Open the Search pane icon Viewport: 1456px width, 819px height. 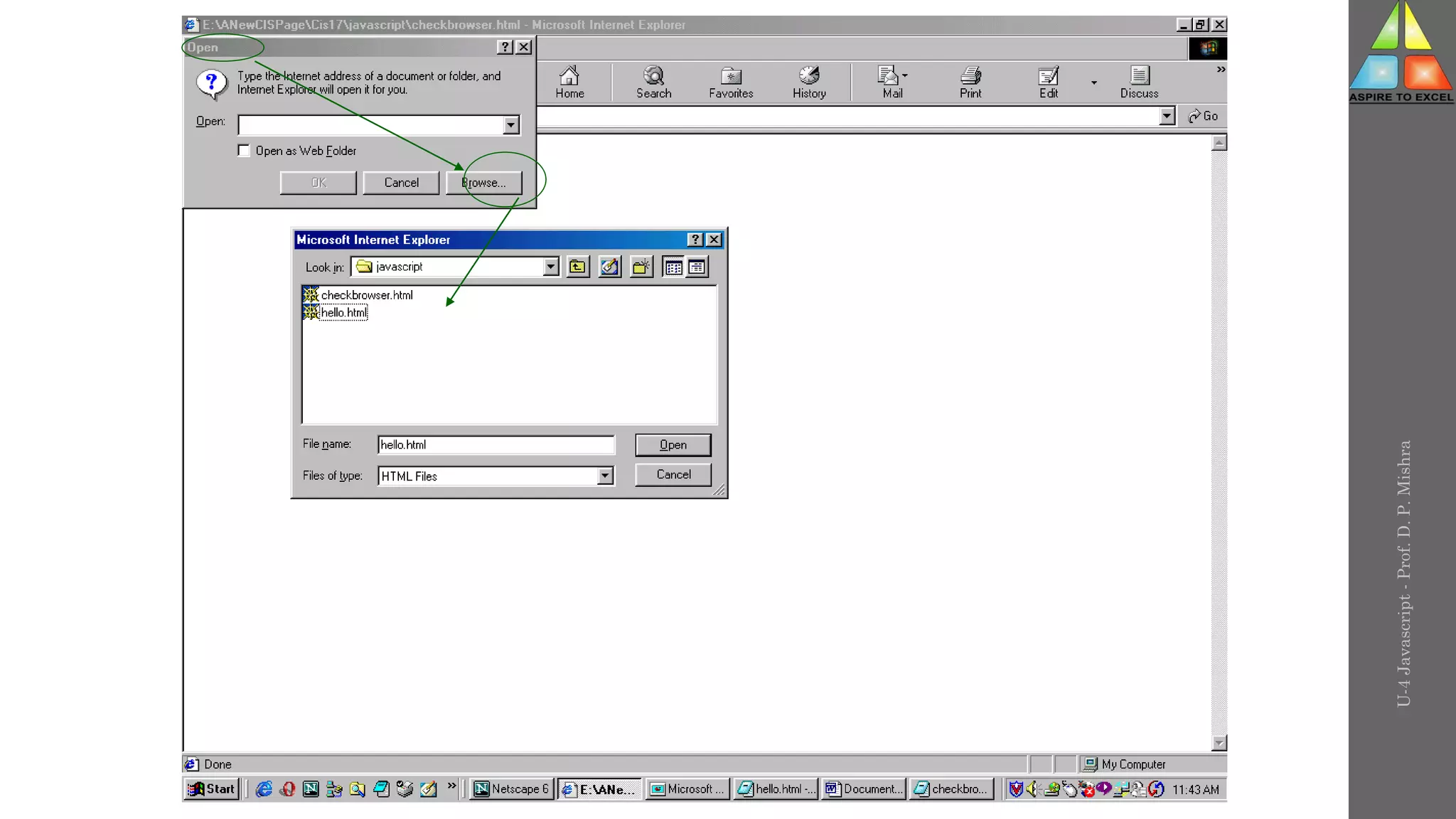point(653,82)
